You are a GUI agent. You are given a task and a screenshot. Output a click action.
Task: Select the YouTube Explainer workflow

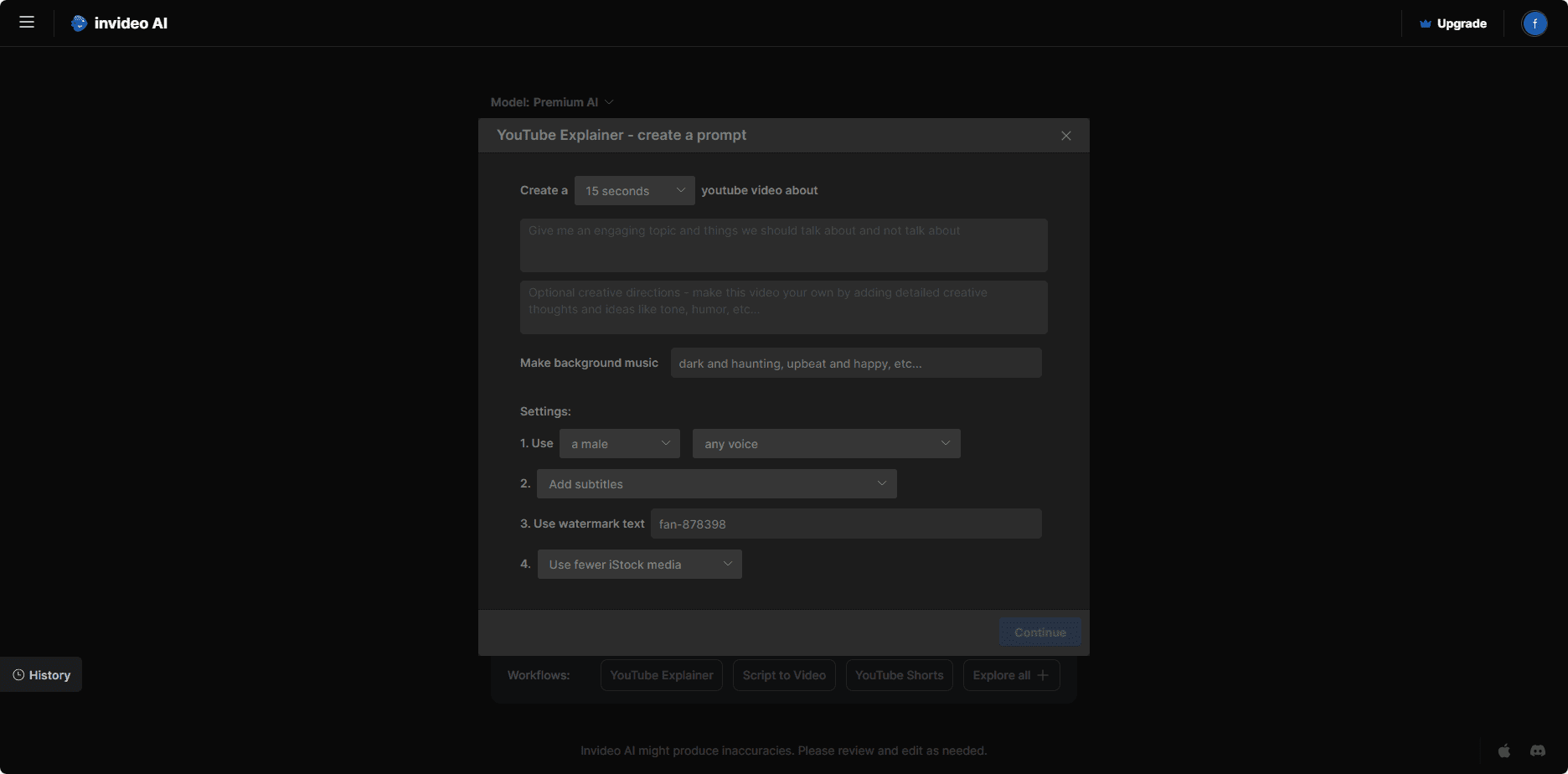[662, 675]
